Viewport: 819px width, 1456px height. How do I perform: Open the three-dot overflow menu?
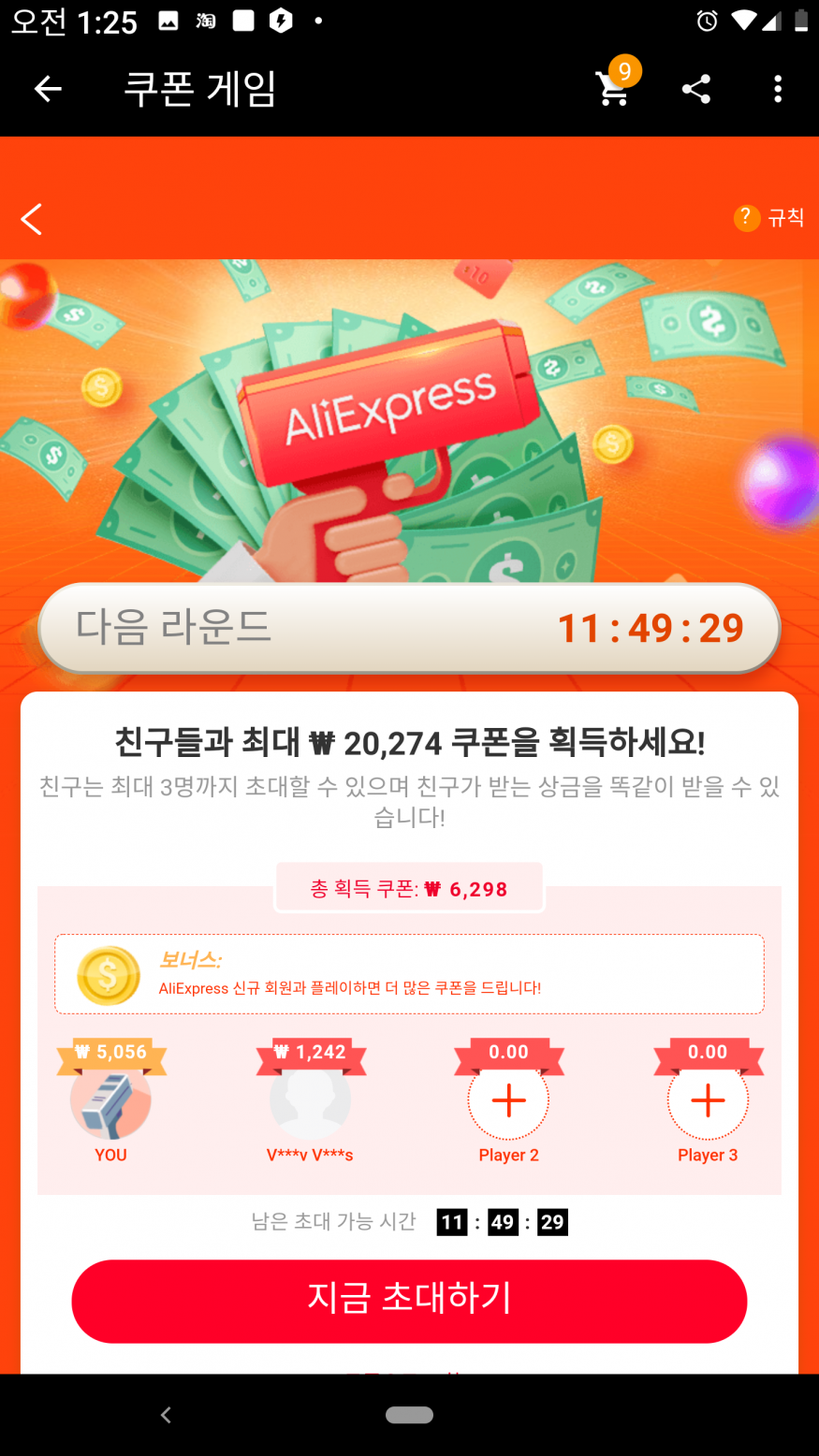pos(778,89)
